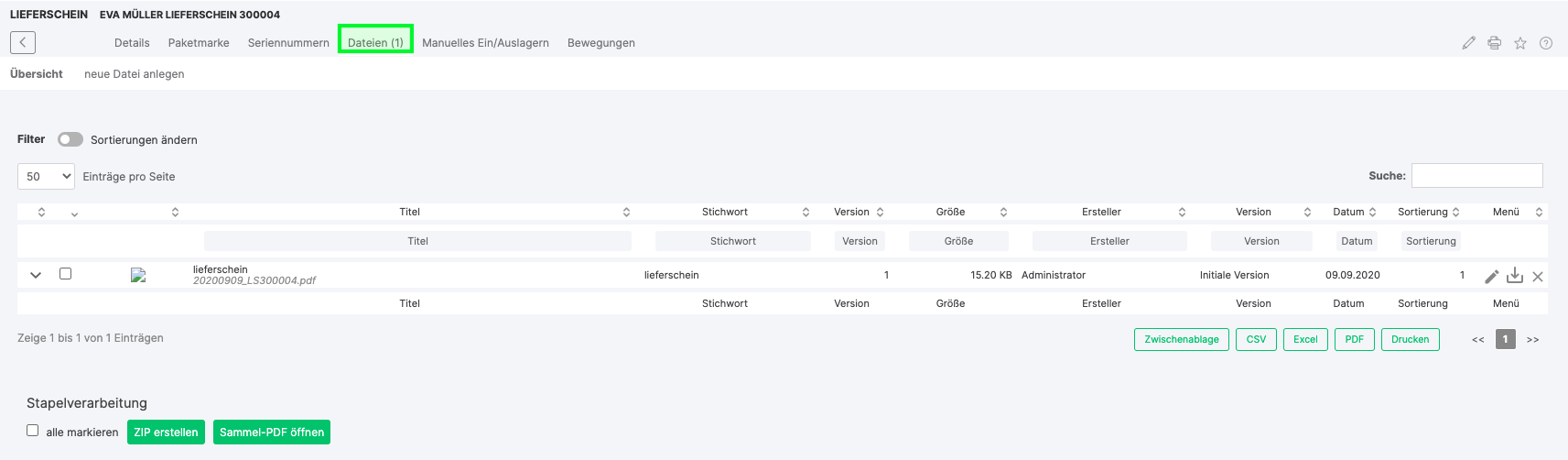1568x460 pixels.
Task: Toggle the Sortierungen ändern switch
Action: point(70,139)
